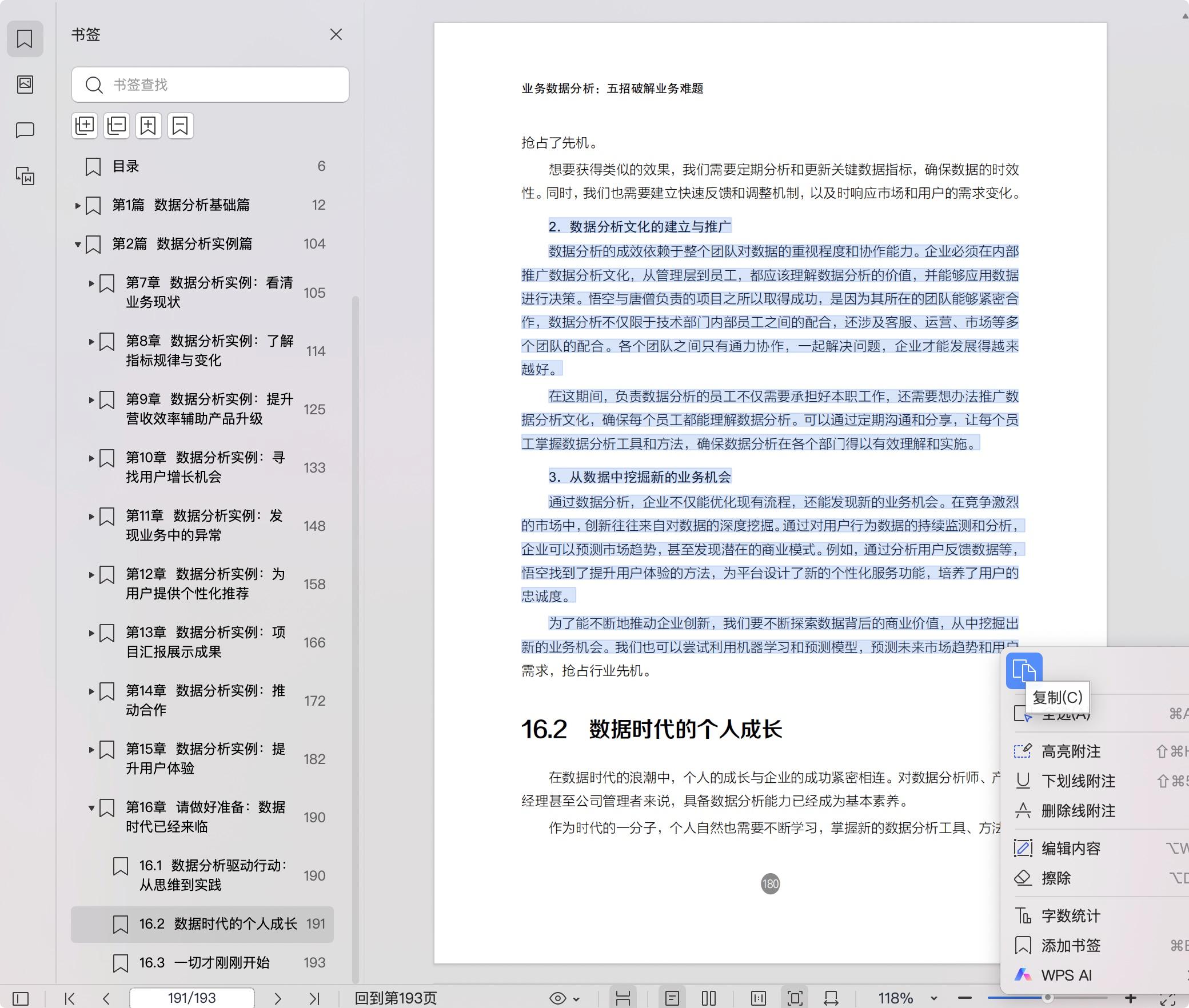Viewport: 1189px width, 1008px height.
Task: Toggle the sidebar panel button at bottom-left
Action: pyautogui.click(x=21, y=998)
